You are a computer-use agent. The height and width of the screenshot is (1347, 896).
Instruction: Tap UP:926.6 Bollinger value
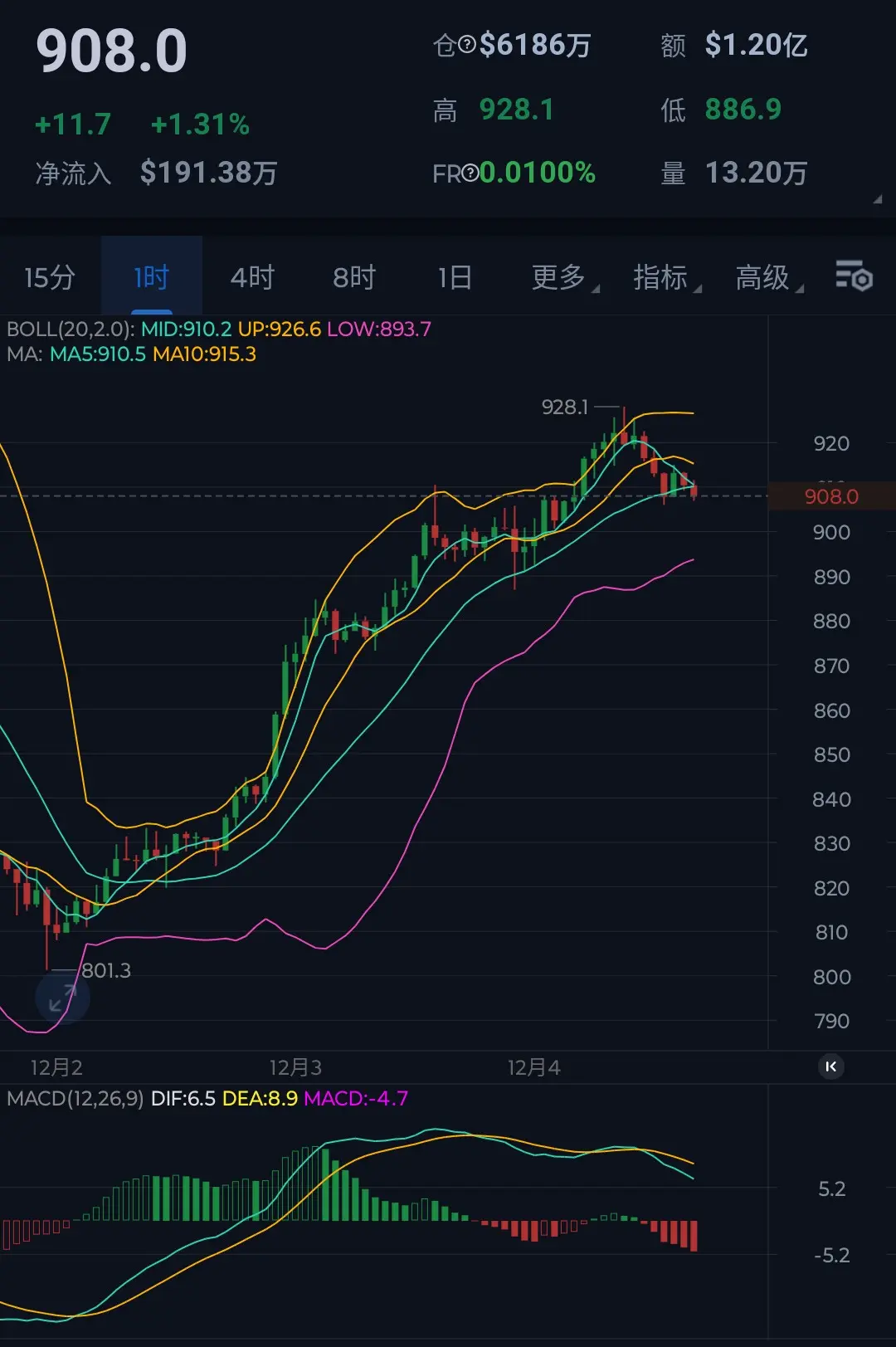coord(280,329)
